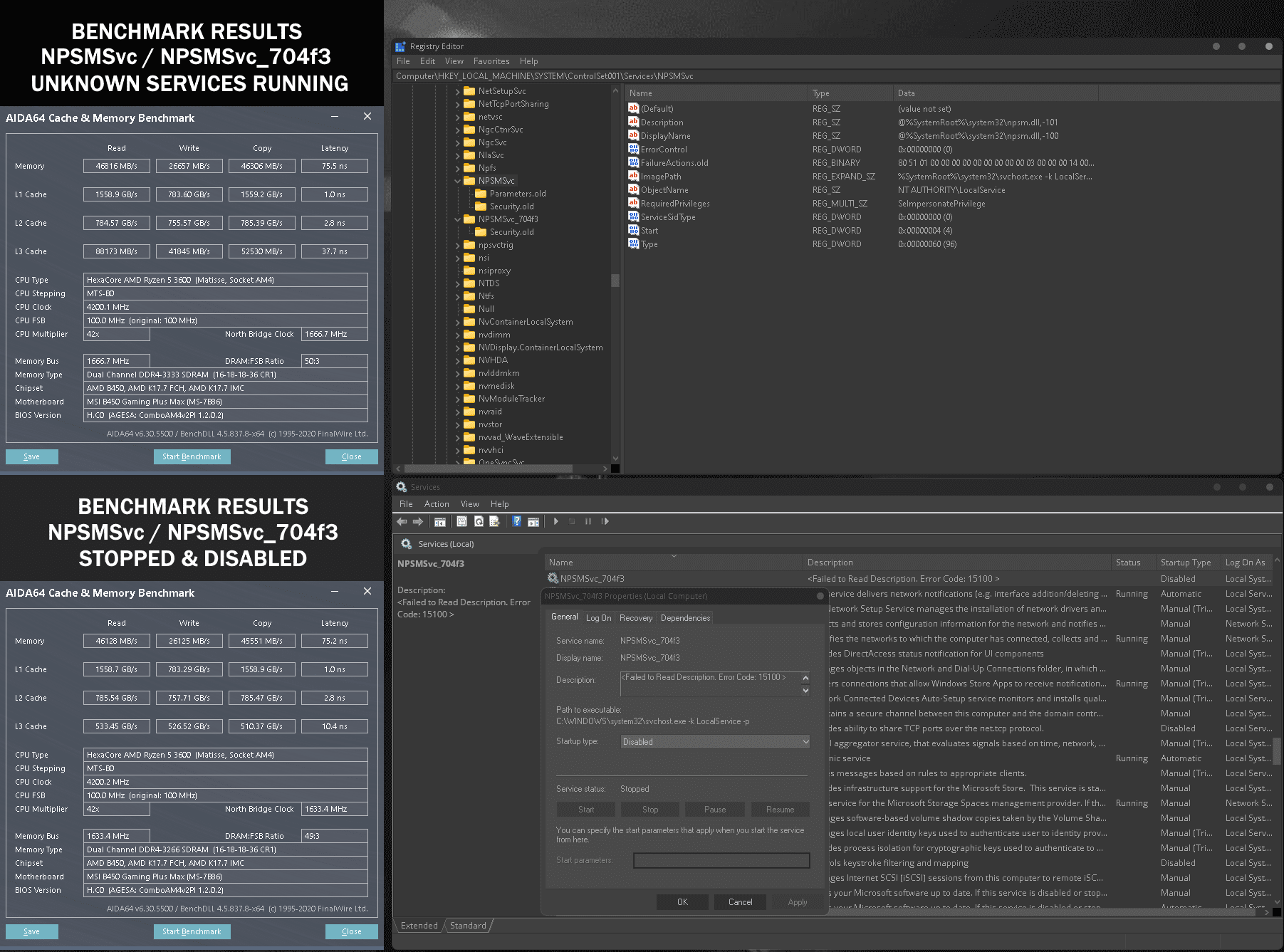Switch to the Dependencies tab

coord(685,618)
